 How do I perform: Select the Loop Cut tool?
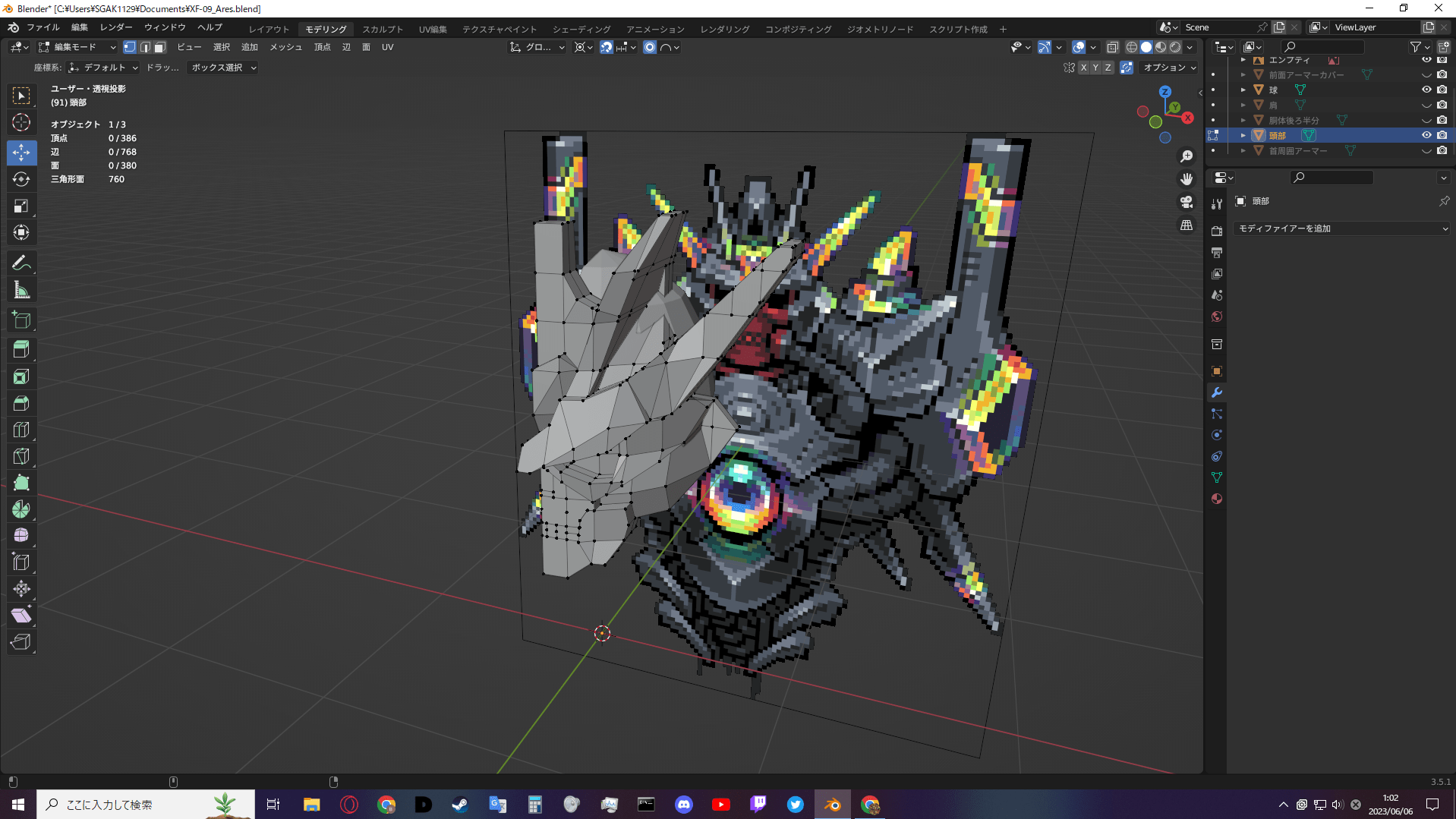coord(21,430)
